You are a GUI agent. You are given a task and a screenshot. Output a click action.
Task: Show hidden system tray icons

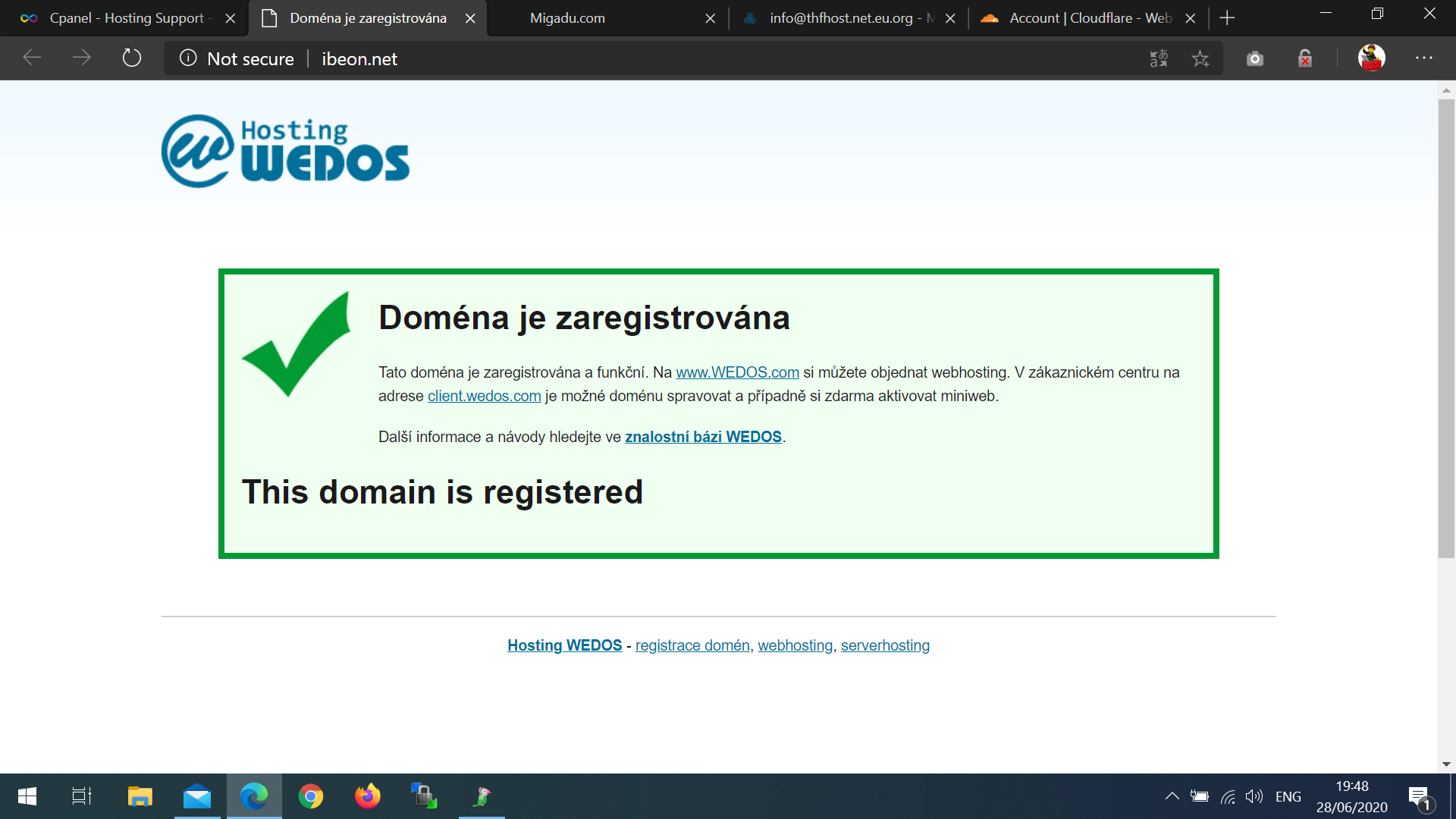[1172, 796]
